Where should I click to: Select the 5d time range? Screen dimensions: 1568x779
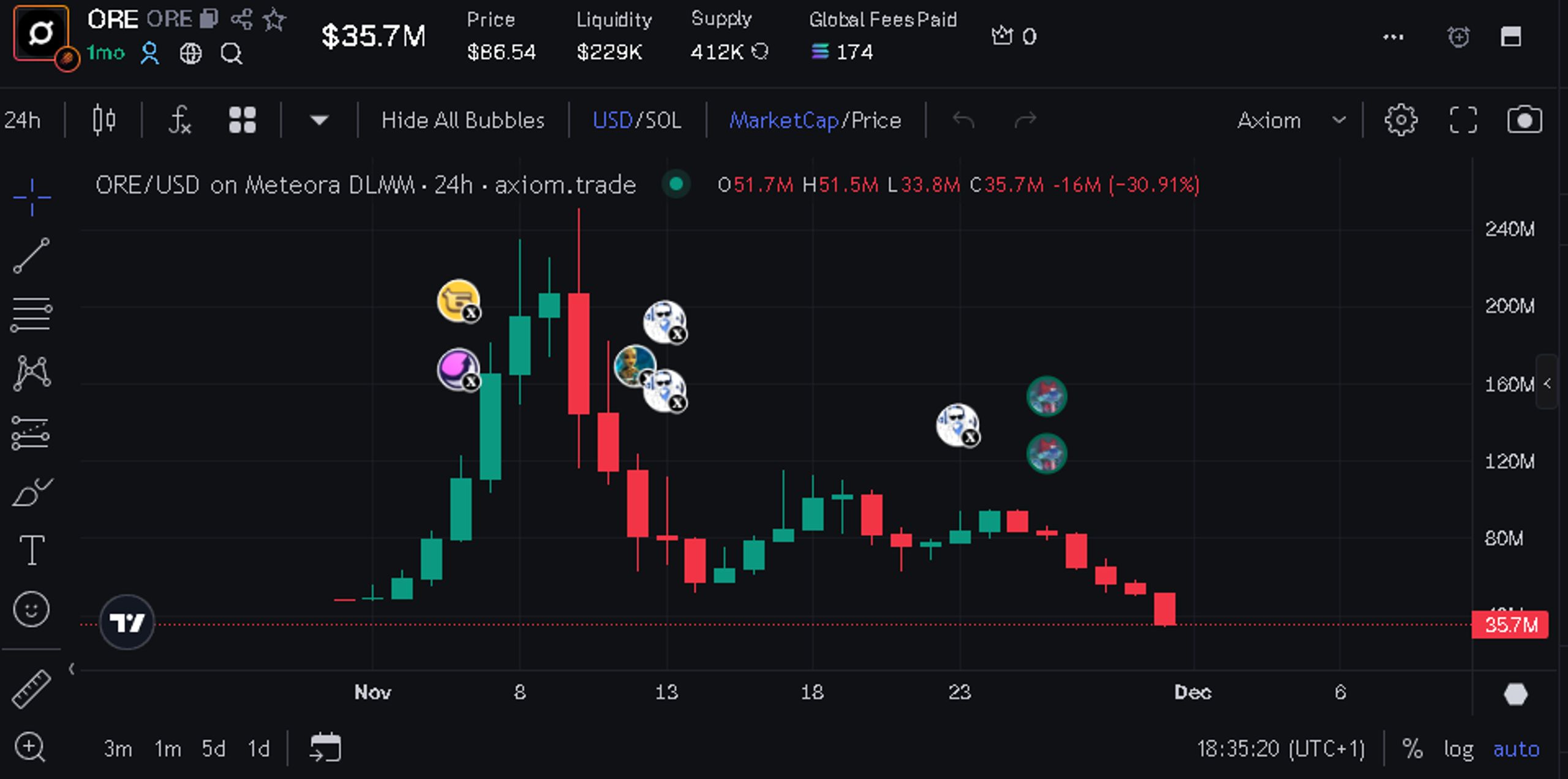click(214, 748)
